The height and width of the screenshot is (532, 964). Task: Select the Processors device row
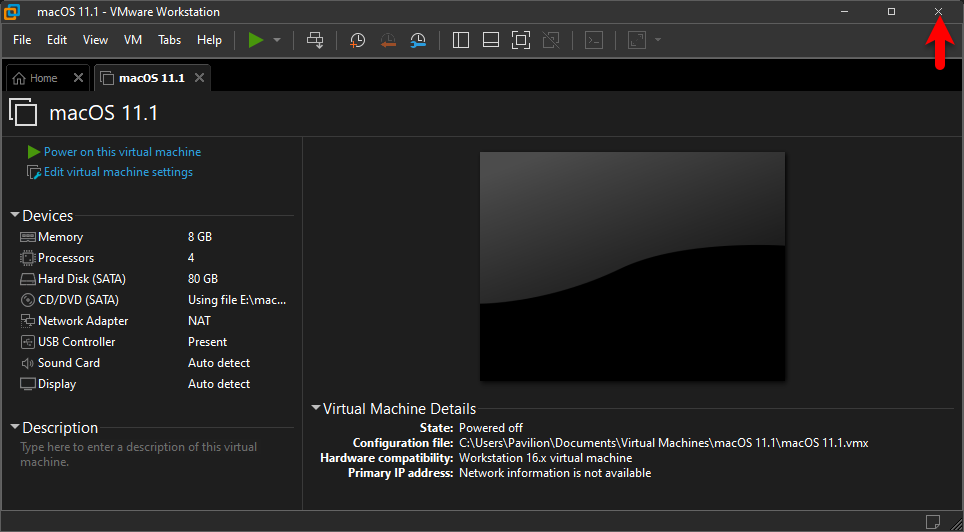[x=157, y=258]
